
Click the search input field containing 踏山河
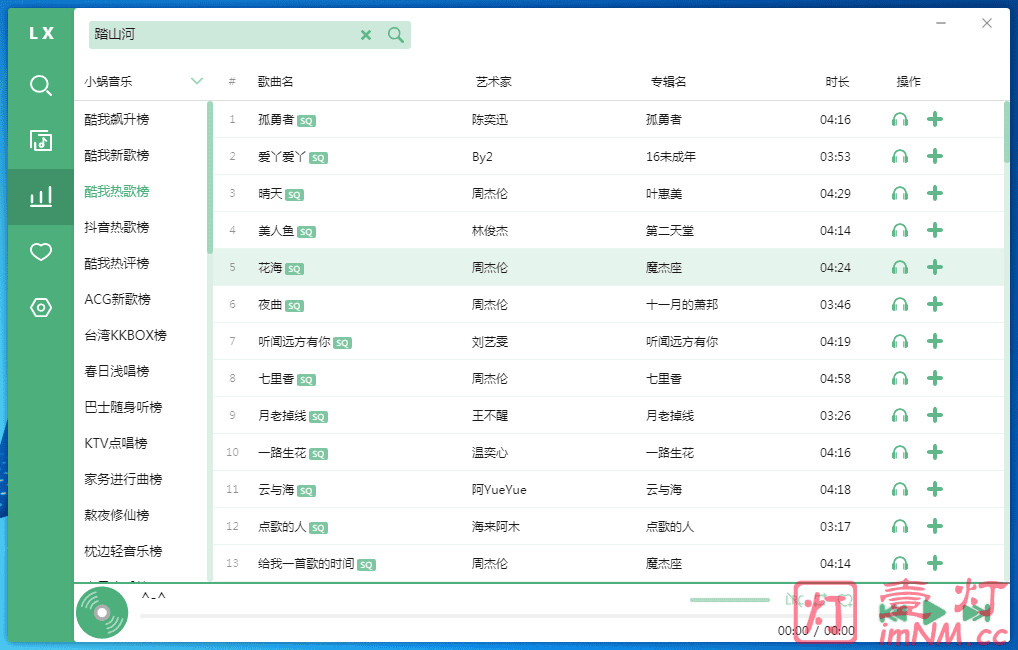(x=220, y=35)
